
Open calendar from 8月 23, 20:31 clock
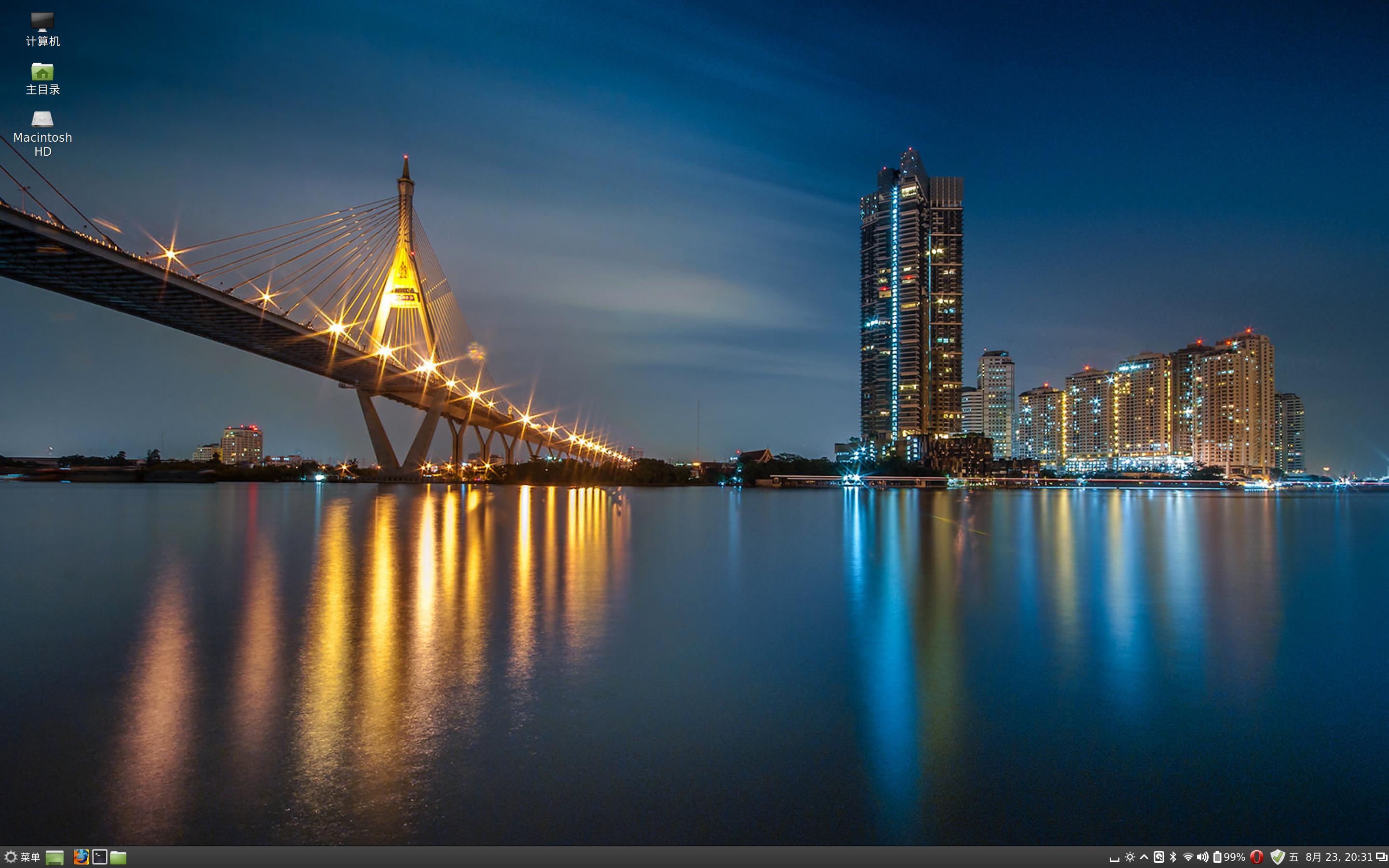[1338, 857]
